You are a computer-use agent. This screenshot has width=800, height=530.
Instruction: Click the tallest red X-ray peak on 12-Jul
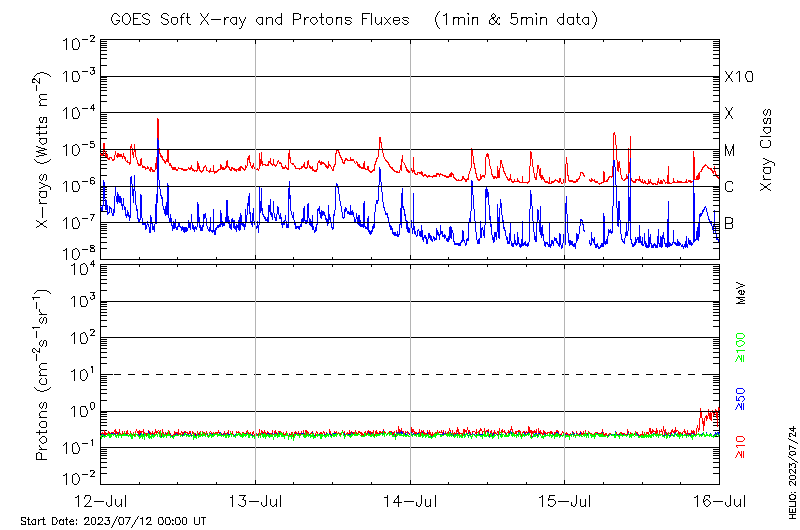(x=158, y=120)
